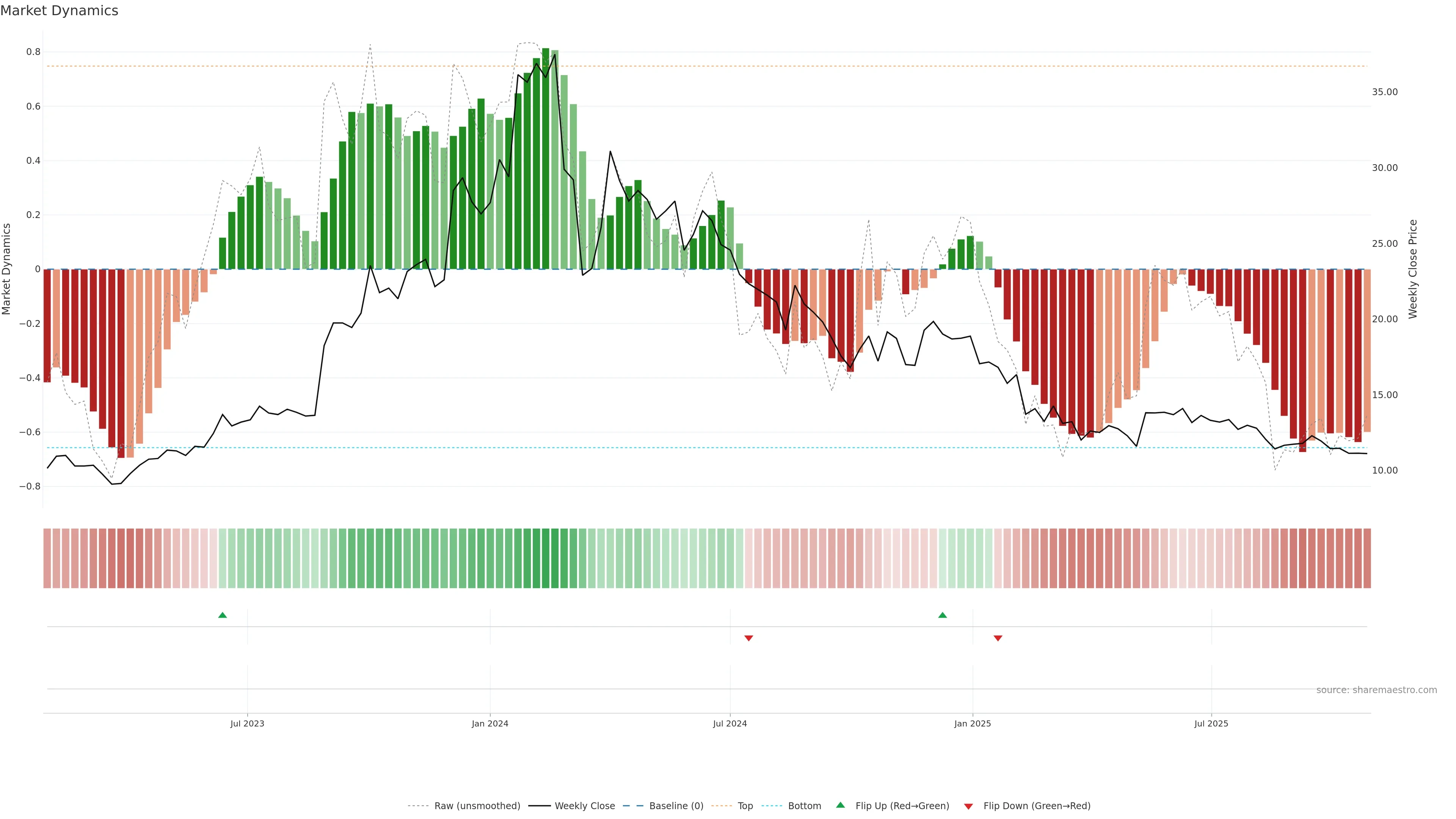The height and width of the screenshot is (819, 1456).
Task: Click the Jan 2024 x-axis label
Action: coord(490,723)
